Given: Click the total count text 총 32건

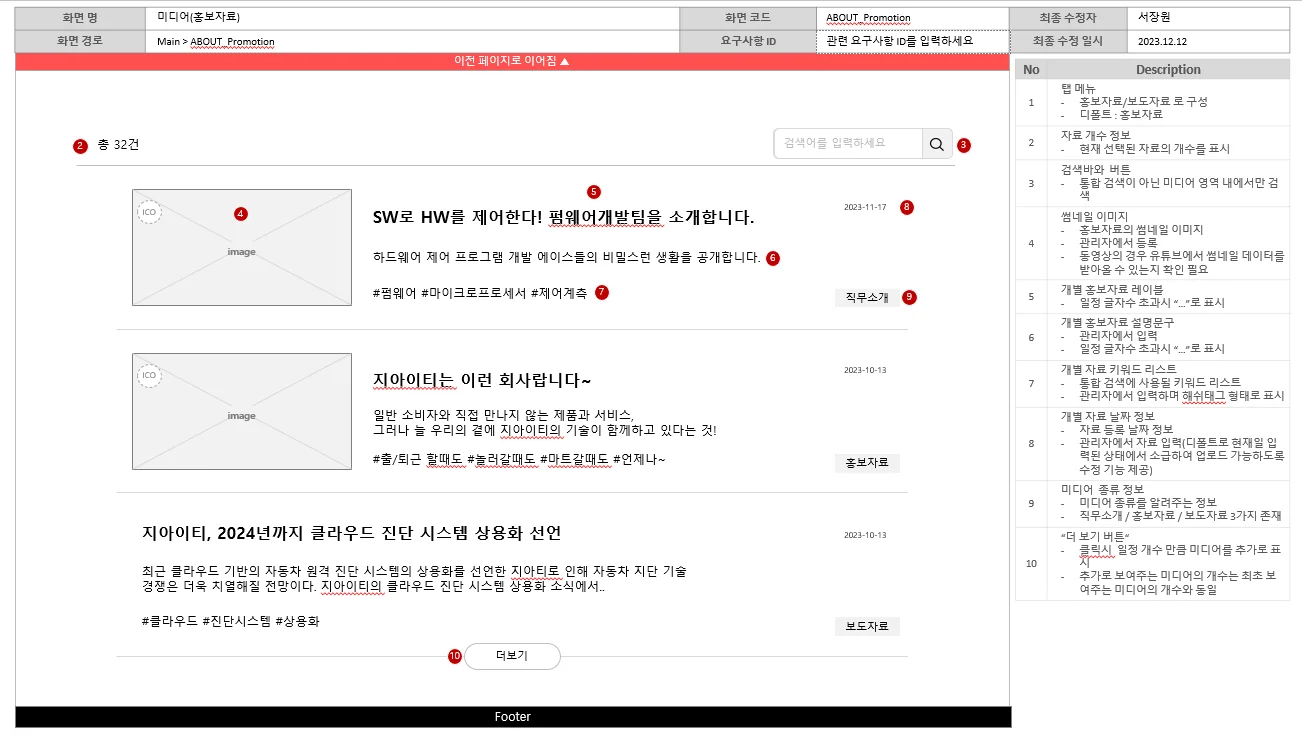Looking at the screenshot, I should (119, 145).
